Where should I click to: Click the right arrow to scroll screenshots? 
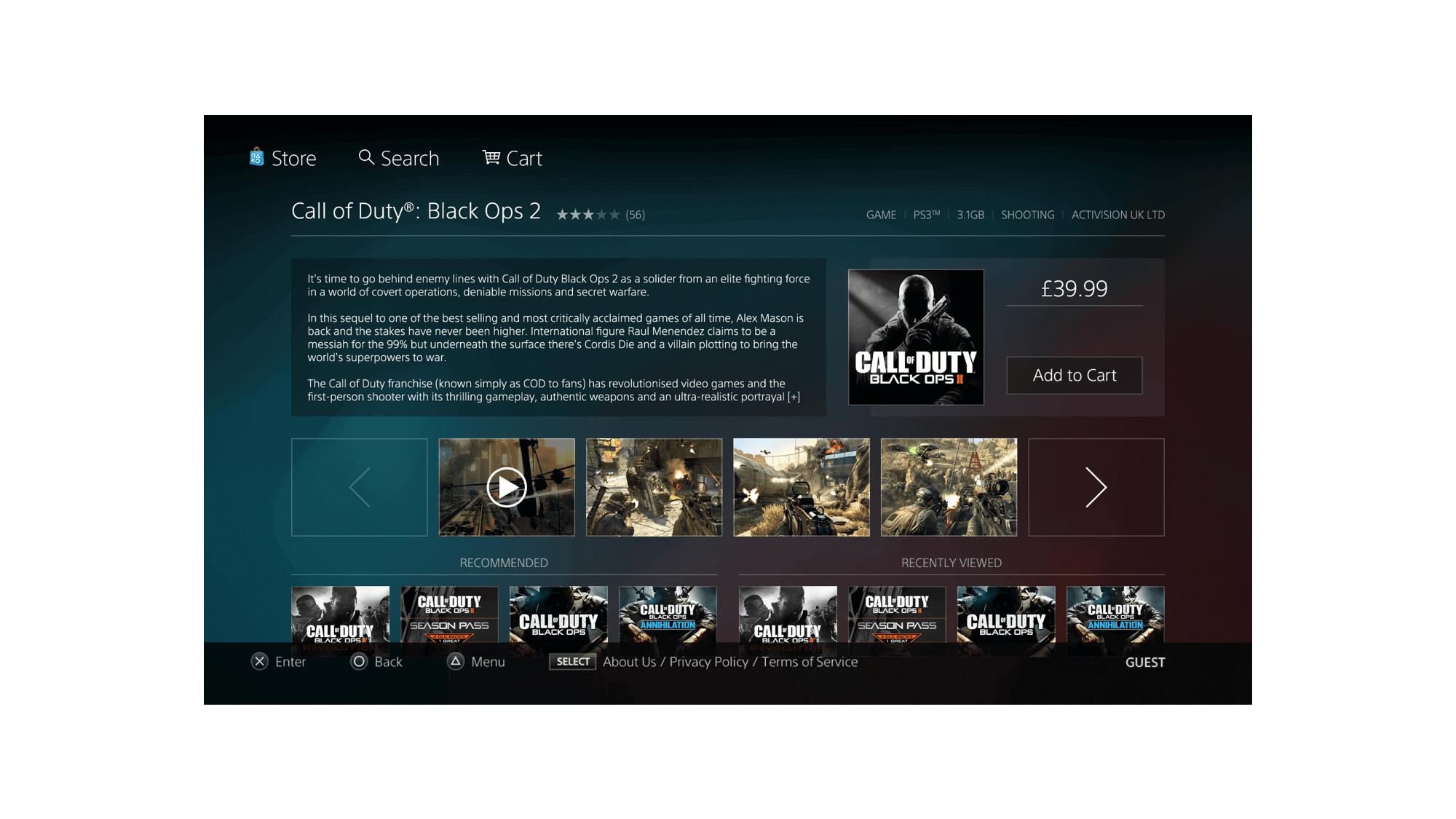1096,487
